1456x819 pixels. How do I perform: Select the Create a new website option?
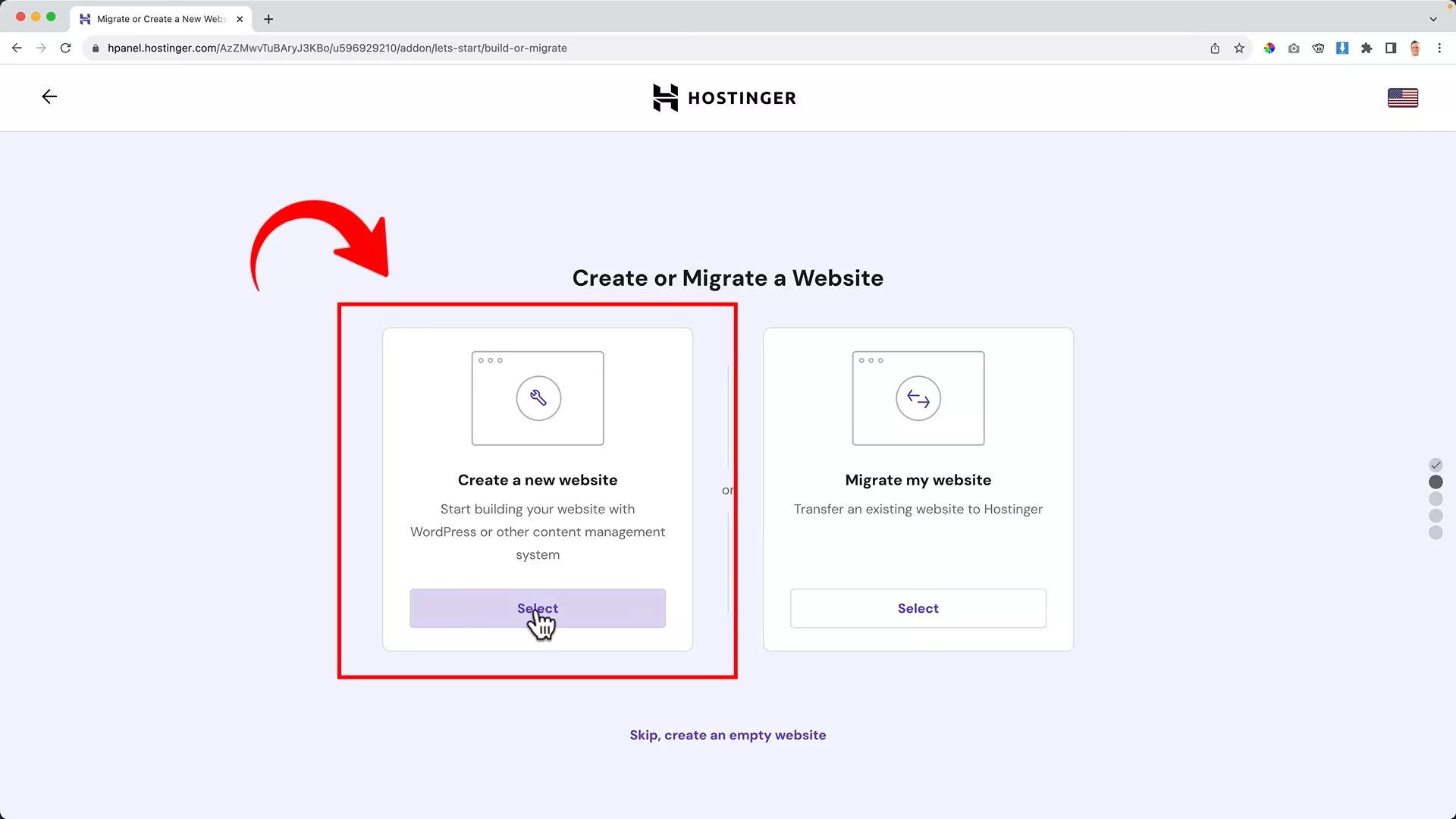click(538, 608)
